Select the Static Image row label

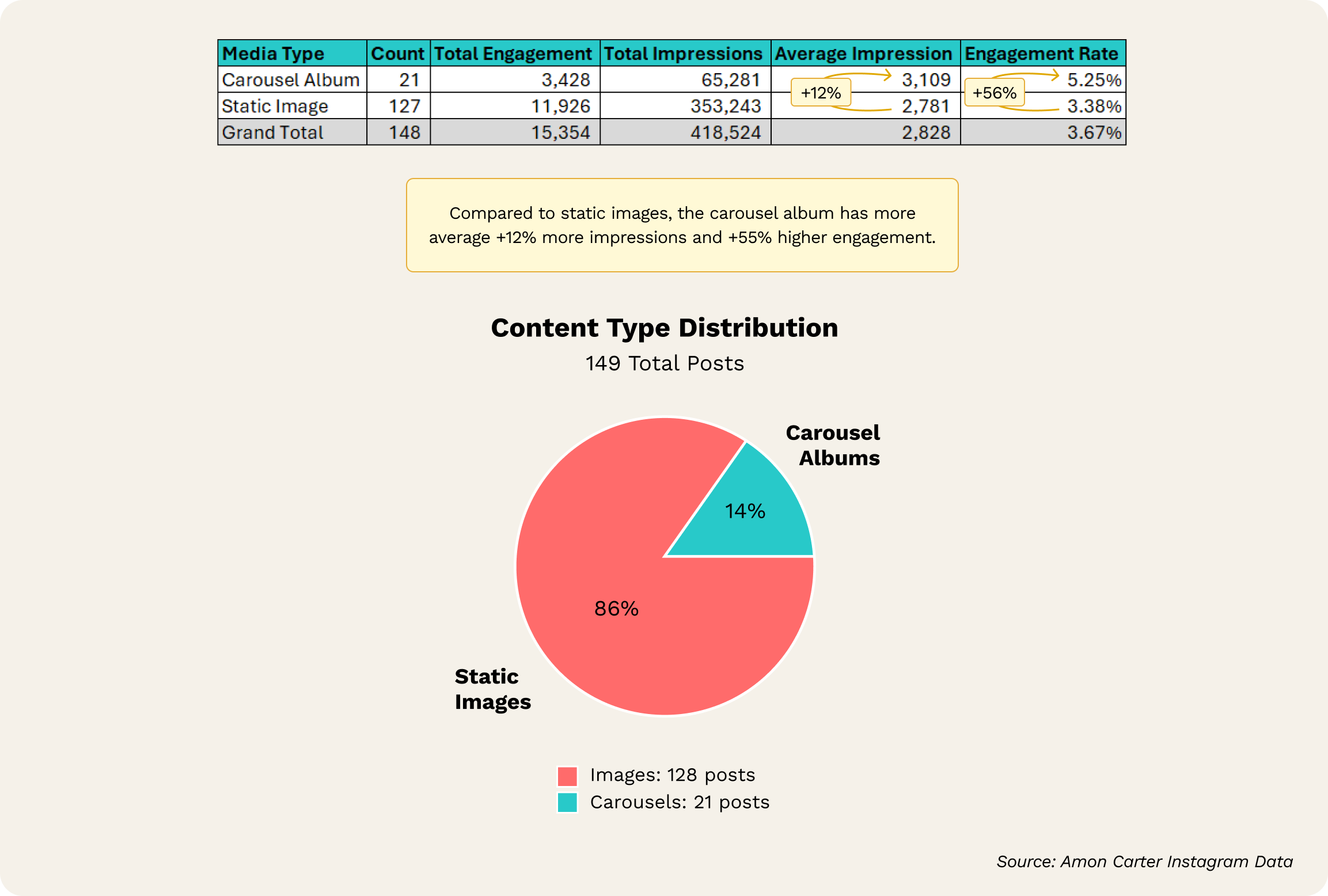tap(275, 106)
